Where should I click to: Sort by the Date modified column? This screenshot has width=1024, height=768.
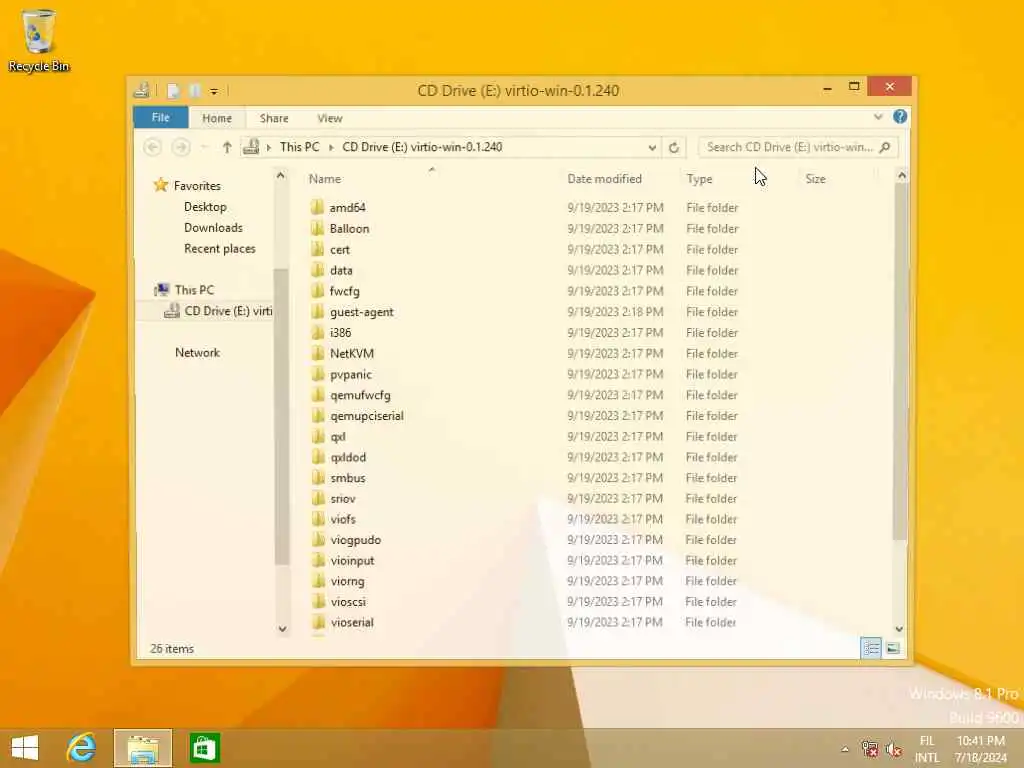604,179
